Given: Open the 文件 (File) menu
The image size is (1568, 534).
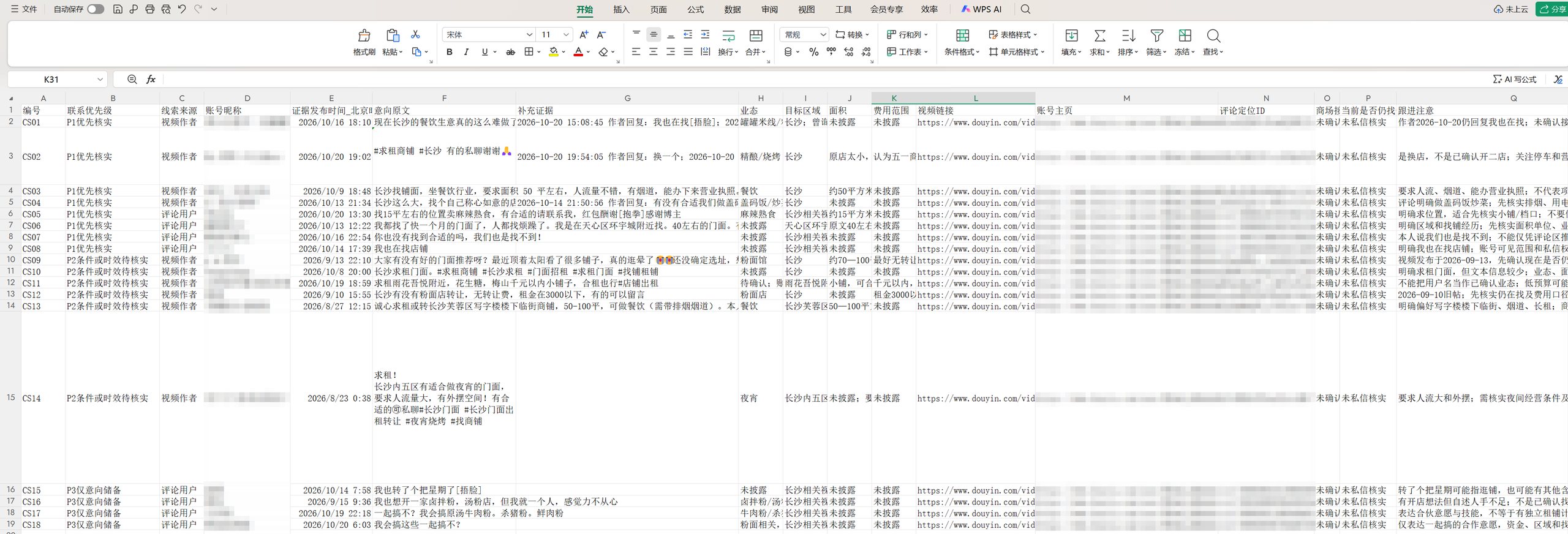Looking at the screenshot, I should (24, 9).
